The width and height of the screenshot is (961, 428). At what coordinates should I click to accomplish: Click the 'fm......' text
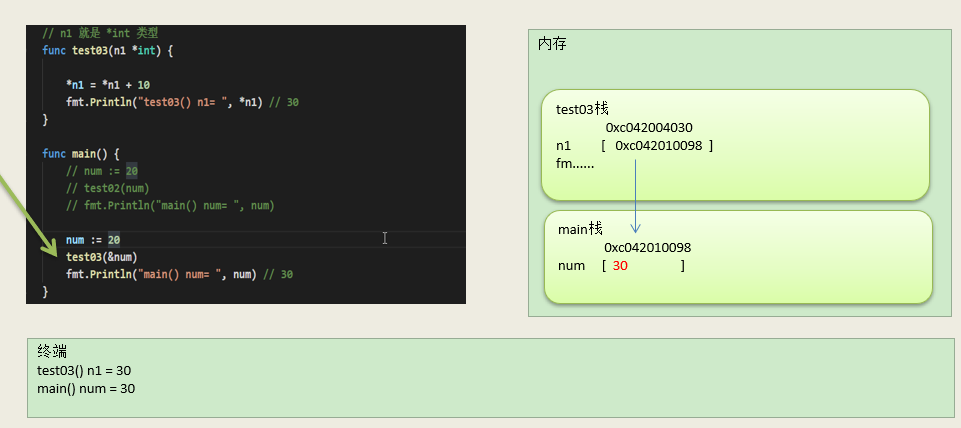[575, 164]
